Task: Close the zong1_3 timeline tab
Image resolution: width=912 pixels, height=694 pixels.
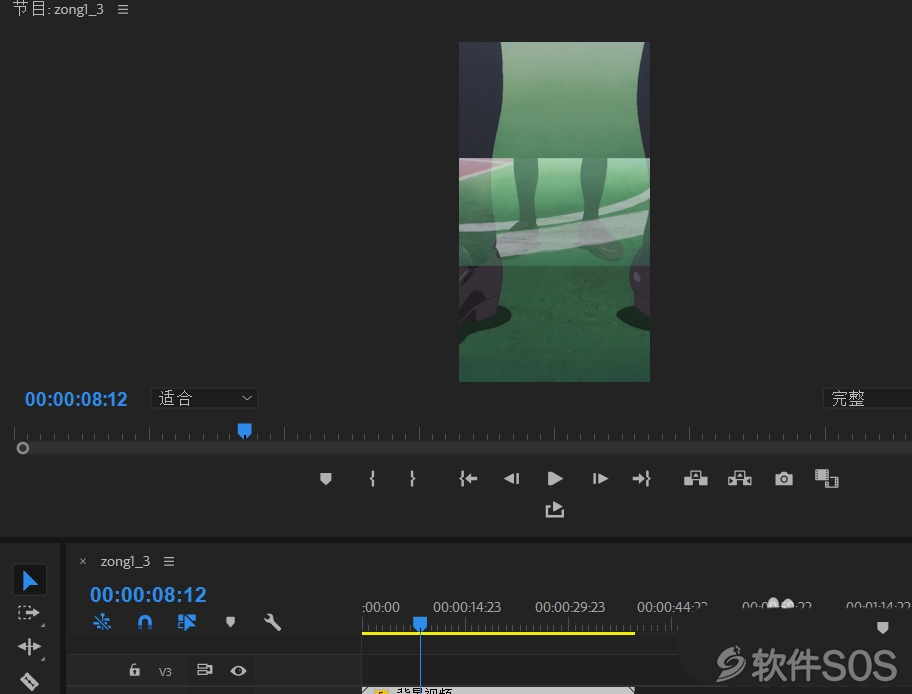Action: tap(83, 561)
